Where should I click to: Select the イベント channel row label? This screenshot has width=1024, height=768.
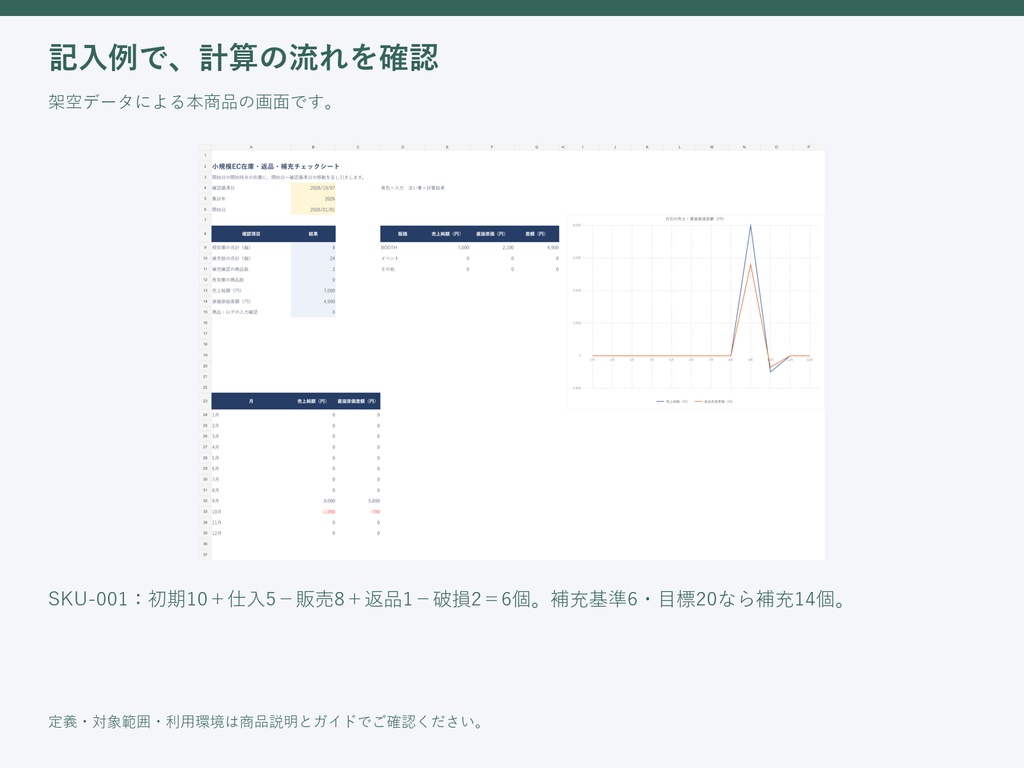click(389, 259)
